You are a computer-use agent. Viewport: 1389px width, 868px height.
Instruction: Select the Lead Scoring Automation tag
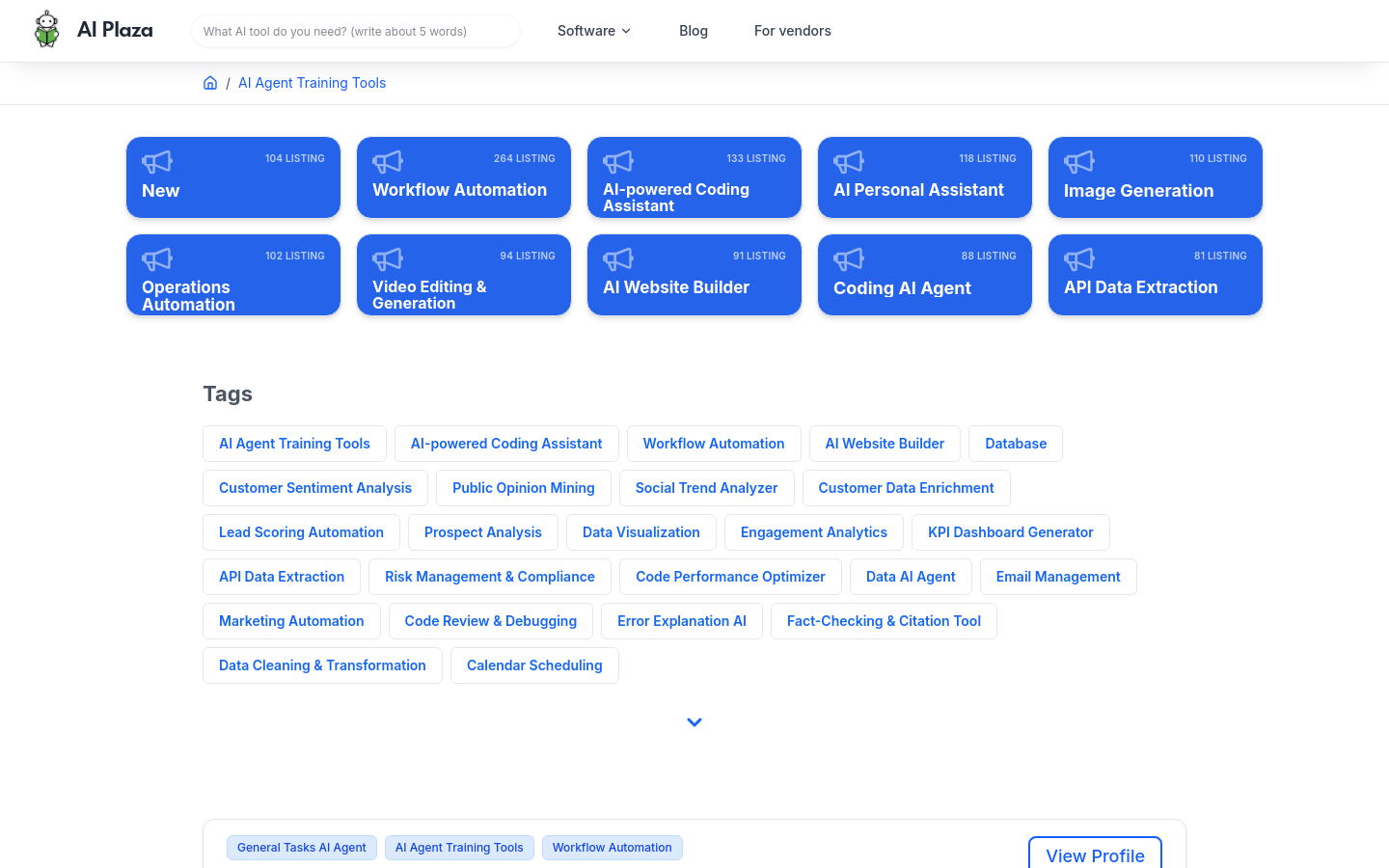(x=301, y=532)
